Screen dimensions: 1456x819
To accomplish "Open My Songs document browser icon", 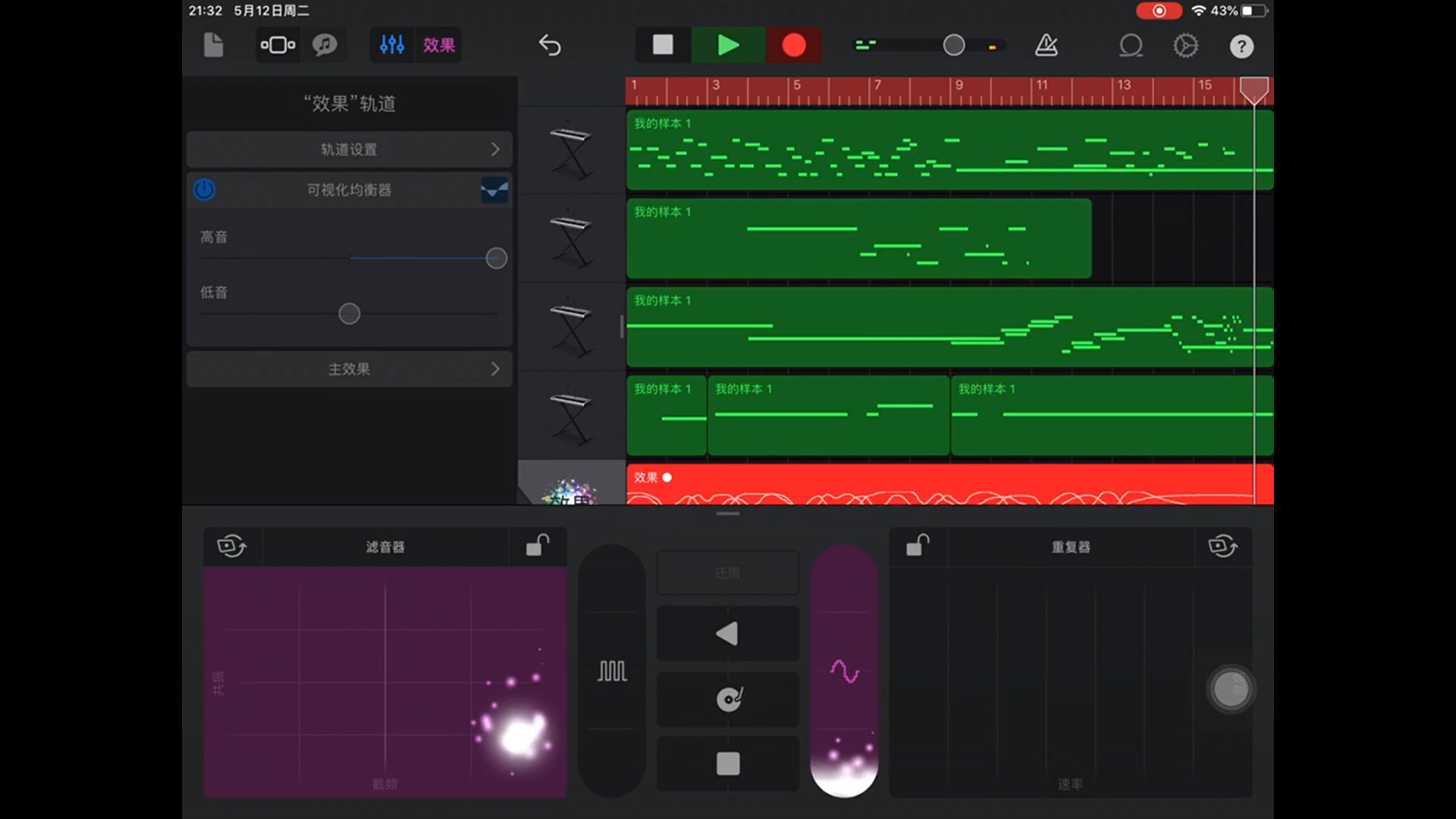I will click(x=214, y=45).
